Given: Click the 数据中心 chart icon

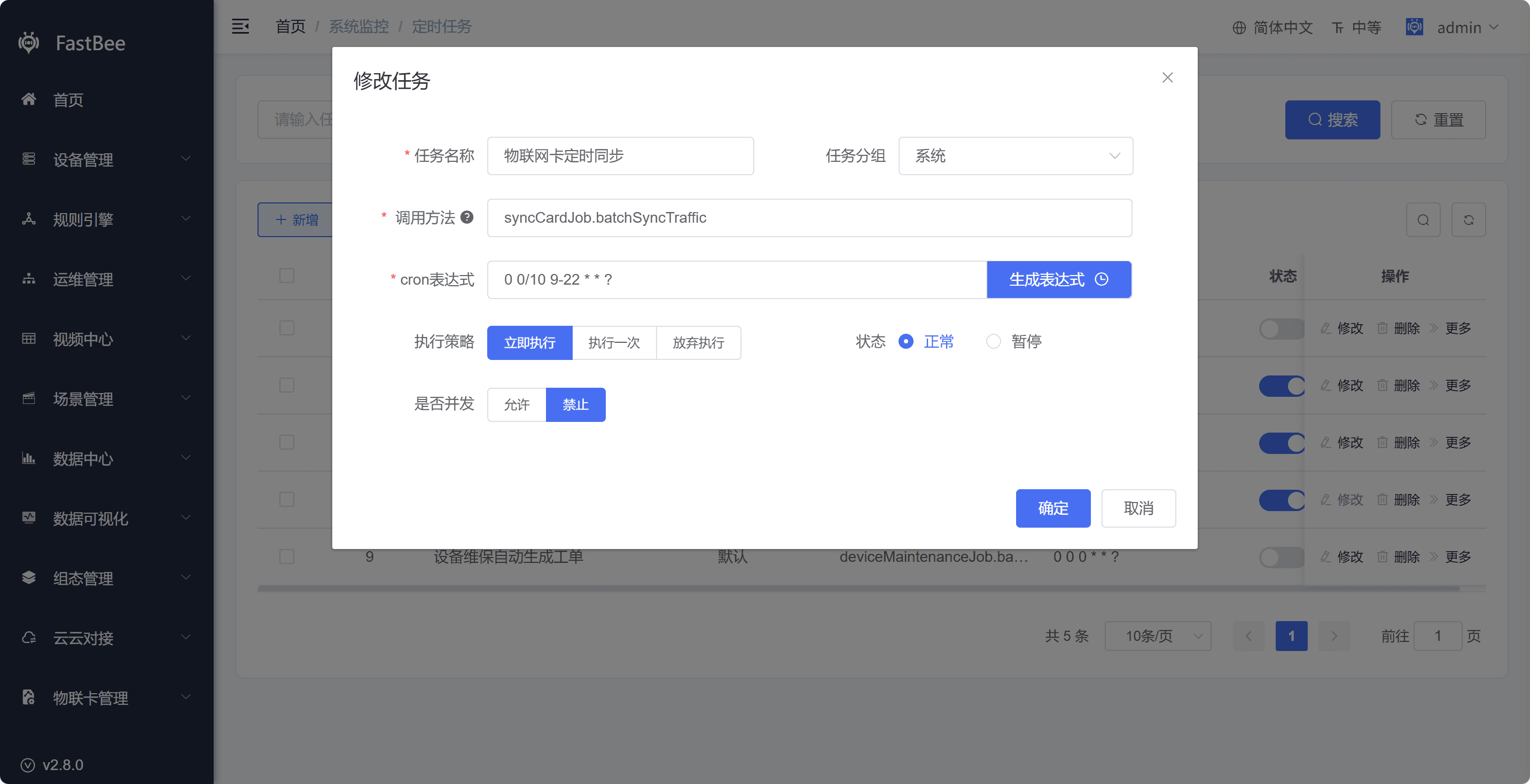Looking at the screenshot, I should [28, 458].
